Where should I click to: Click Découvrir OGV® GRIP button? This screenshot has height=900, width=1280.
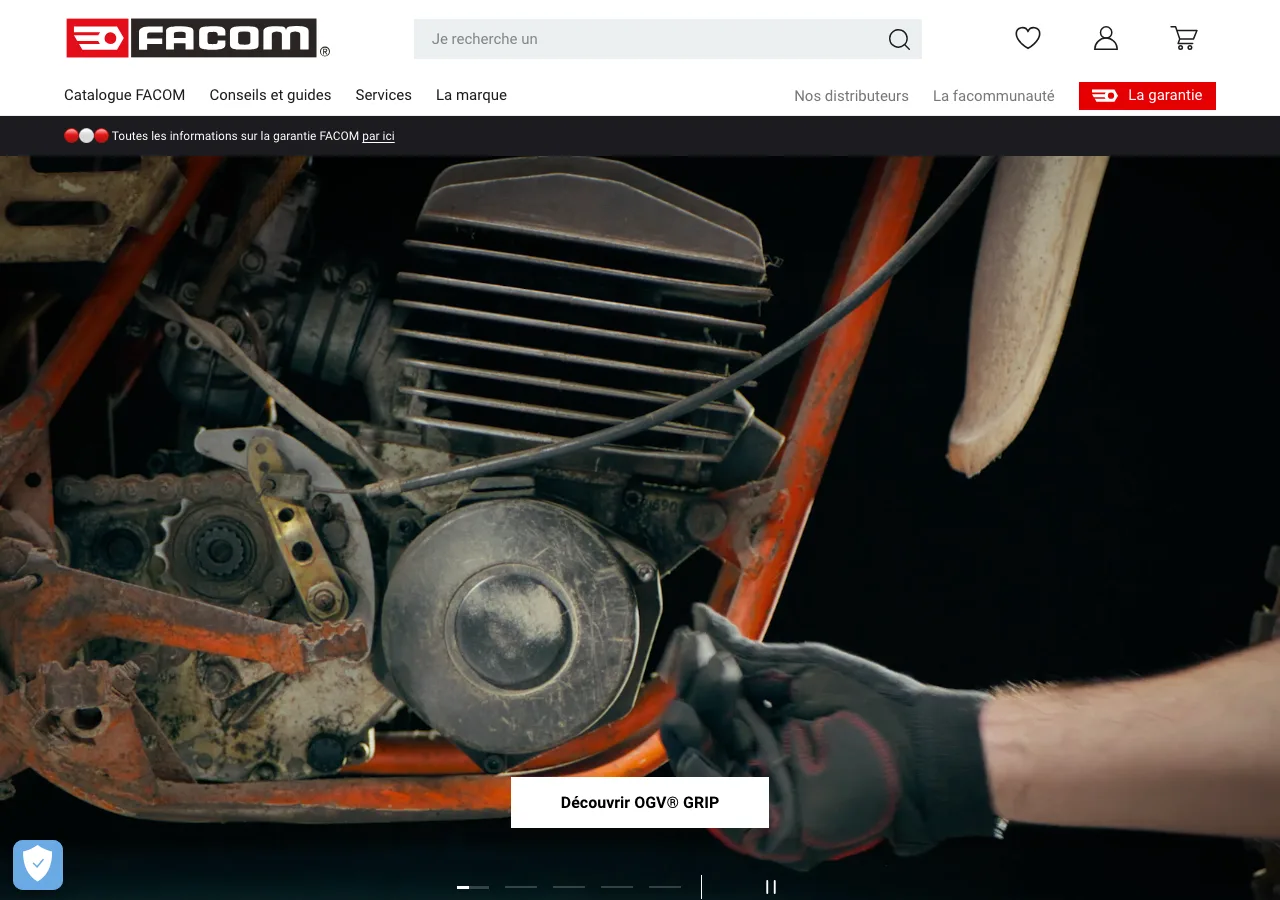640,802
